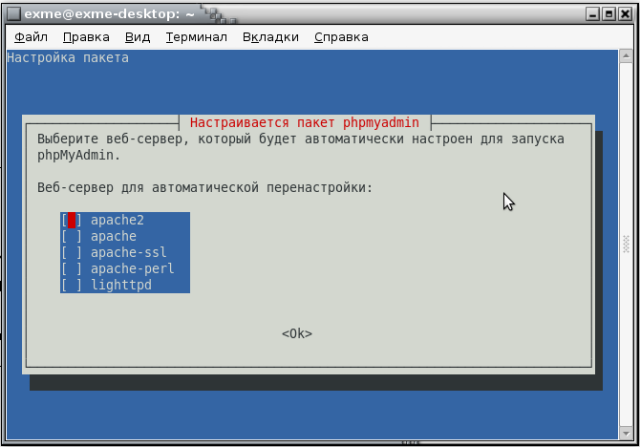Viewport: 640px width, 447px height.
Task: Click the scrollbar down arrow
Action: tap(626, 433)
